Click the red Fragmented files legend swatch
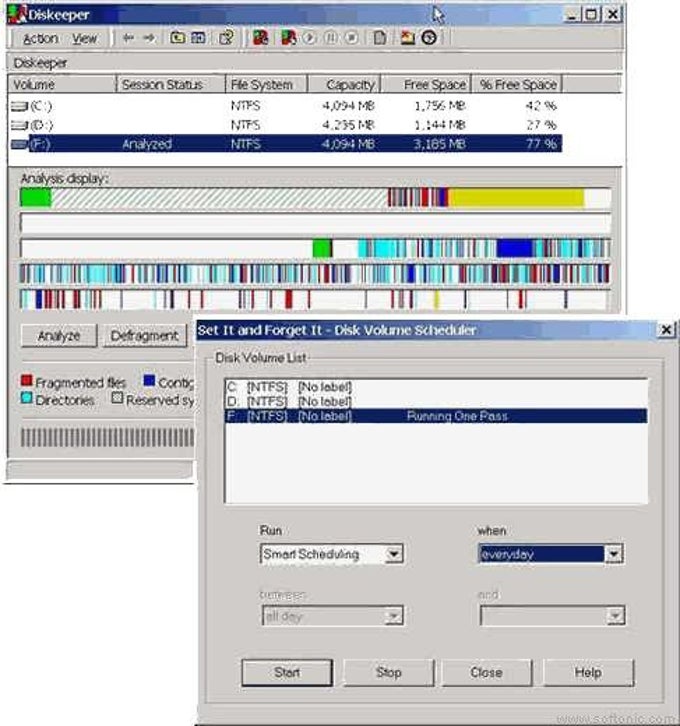This screenshot has width=680, height=726. (26, 381)
